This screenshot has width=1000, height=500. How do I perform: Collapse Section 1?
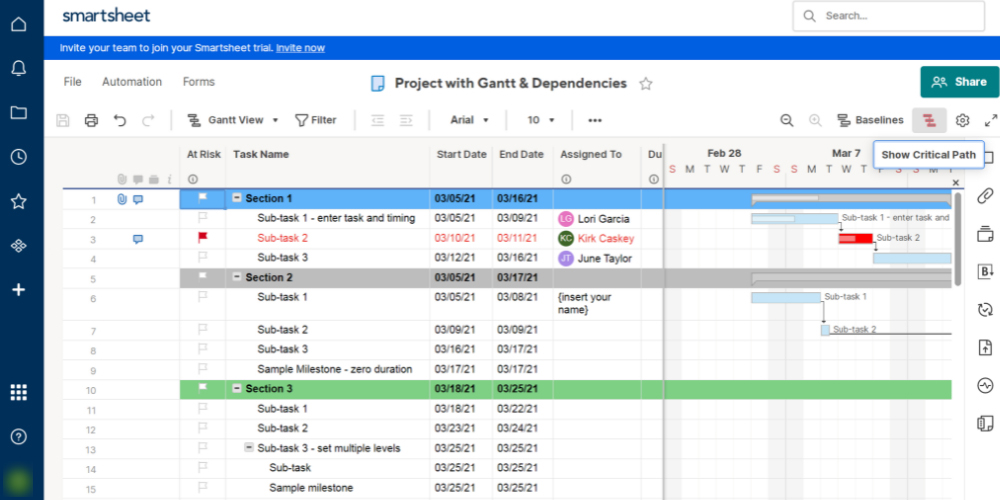click(237, 198)
